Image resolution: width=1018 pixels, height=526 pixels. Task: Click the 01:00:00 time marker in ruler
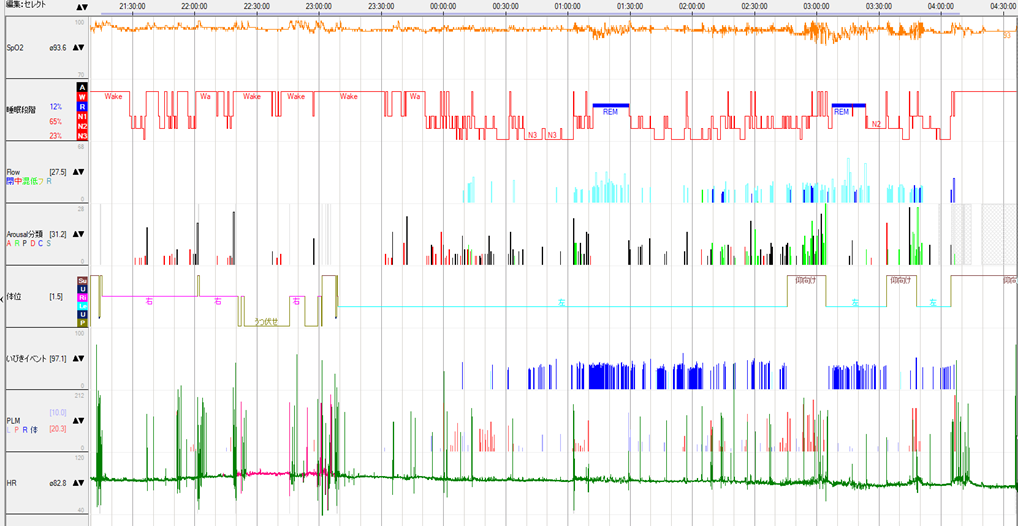pos(568,6)
